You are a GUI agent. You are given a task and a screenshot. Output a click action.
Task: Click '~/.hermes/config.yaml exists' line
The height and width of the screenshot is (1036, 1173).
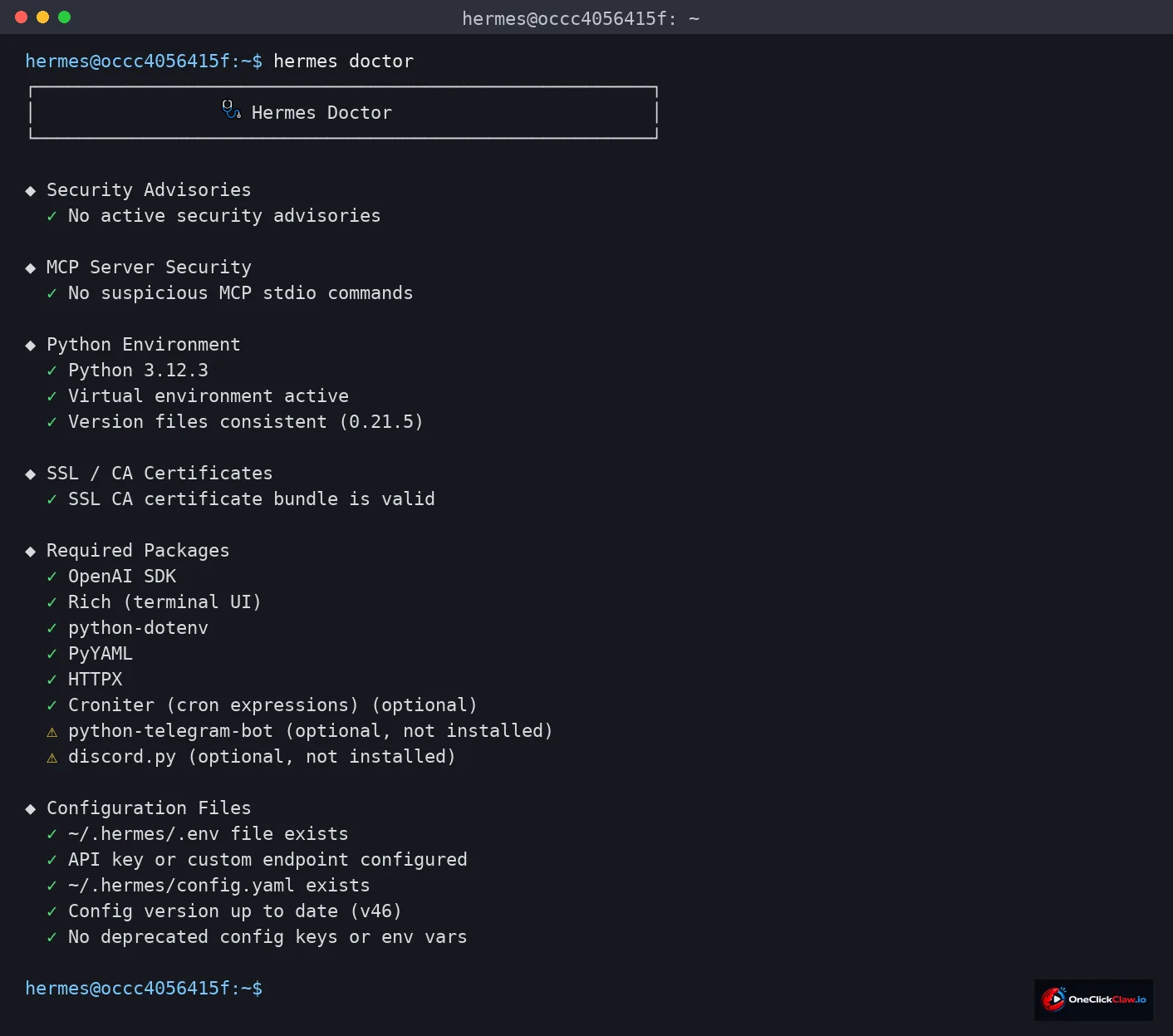coord(219,886)
